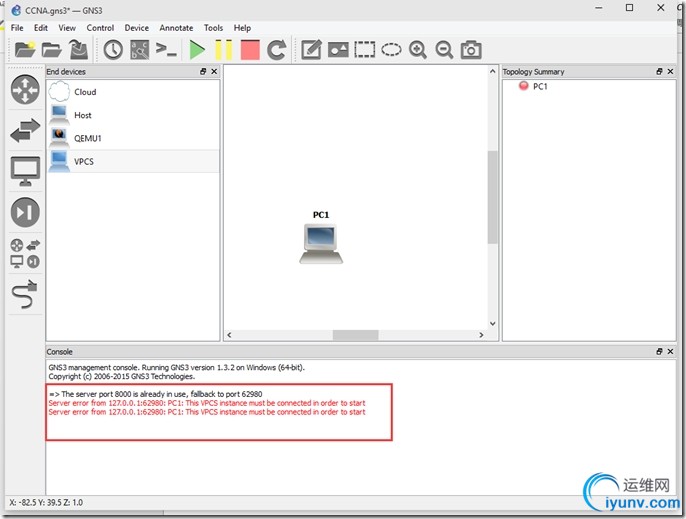The width and height of the screenshot is (686, 519).
Task: Select Cloud in End devices list
Action: pyautogui.click(x=133, y=92)
